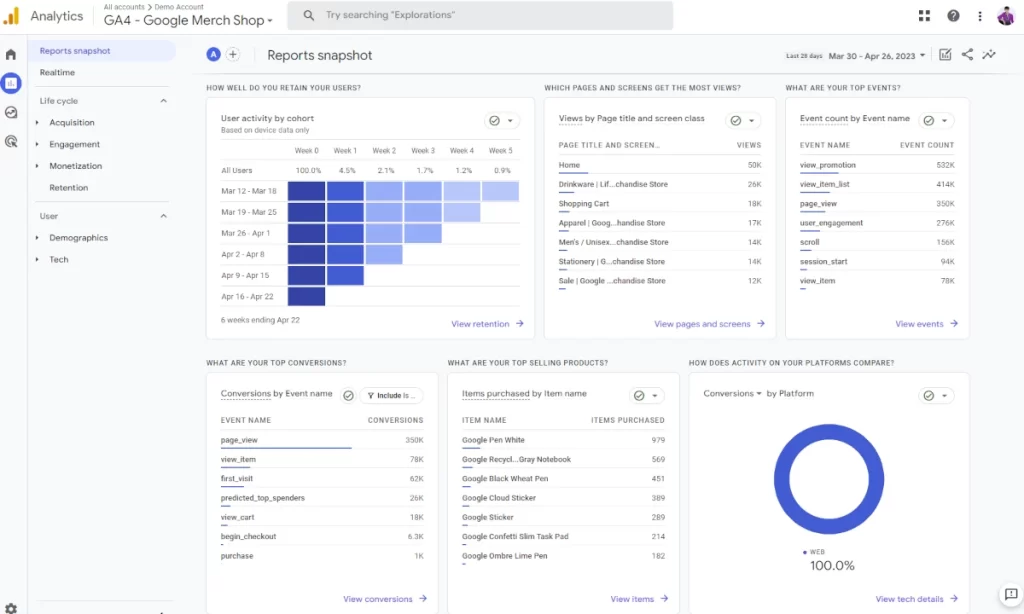Open the feedback icon at bottom right
Viewport: 1024px width, 614px height.
1011,594
